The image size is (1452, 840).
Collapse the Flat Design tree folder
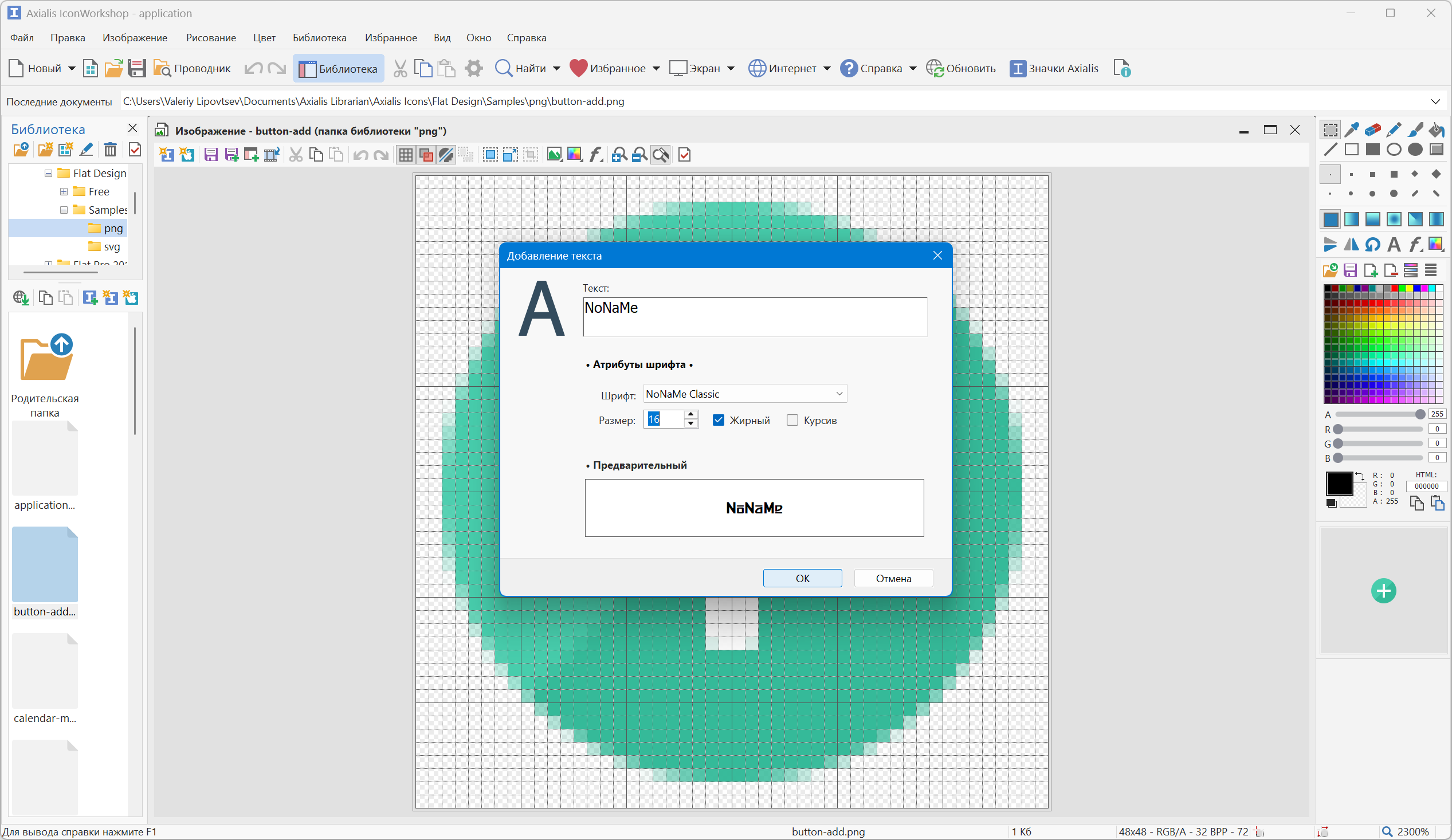point(48,174)
